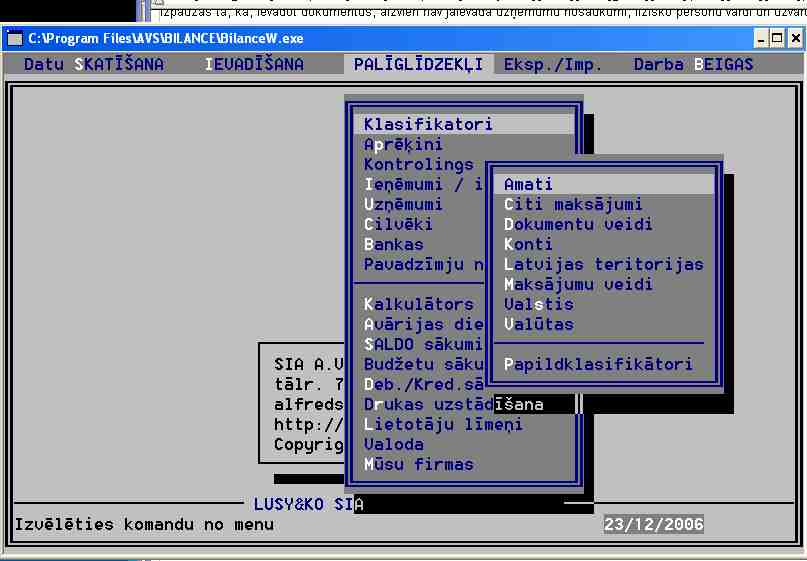Open the Datu SKATĪŠANA menu
The width and height of the screenshot is (807, 561).
[x=94, y=64]
